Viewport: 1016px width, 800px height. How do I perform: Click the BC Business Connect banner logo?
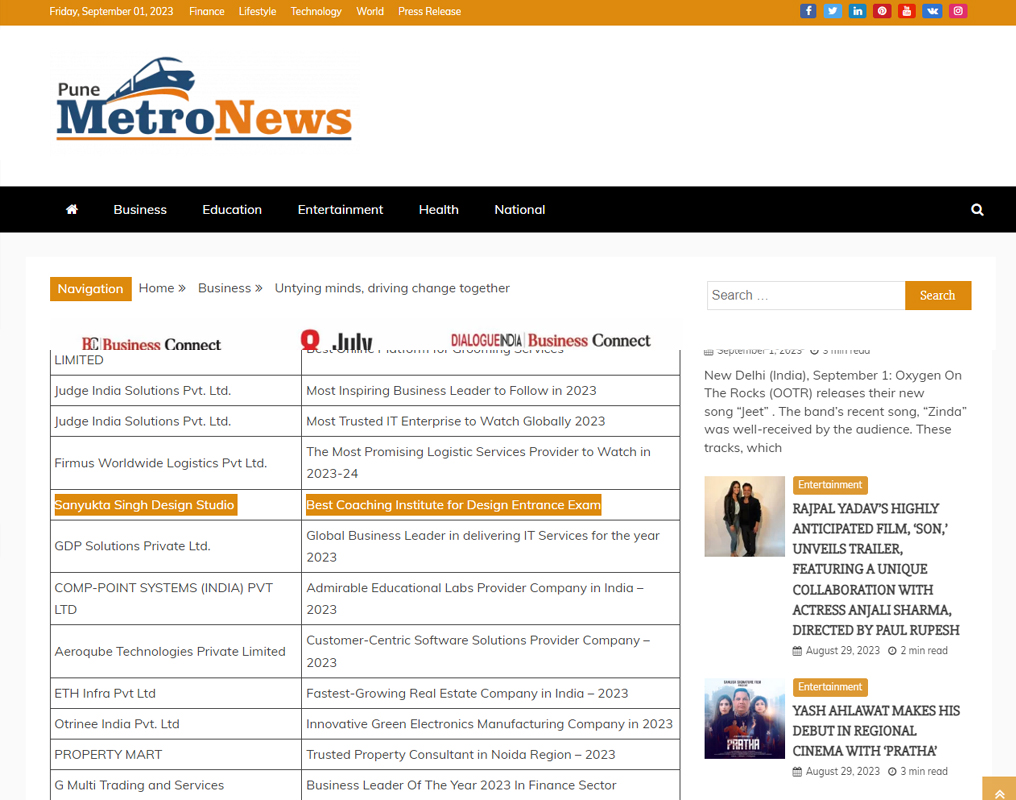[x=151, y=344]
